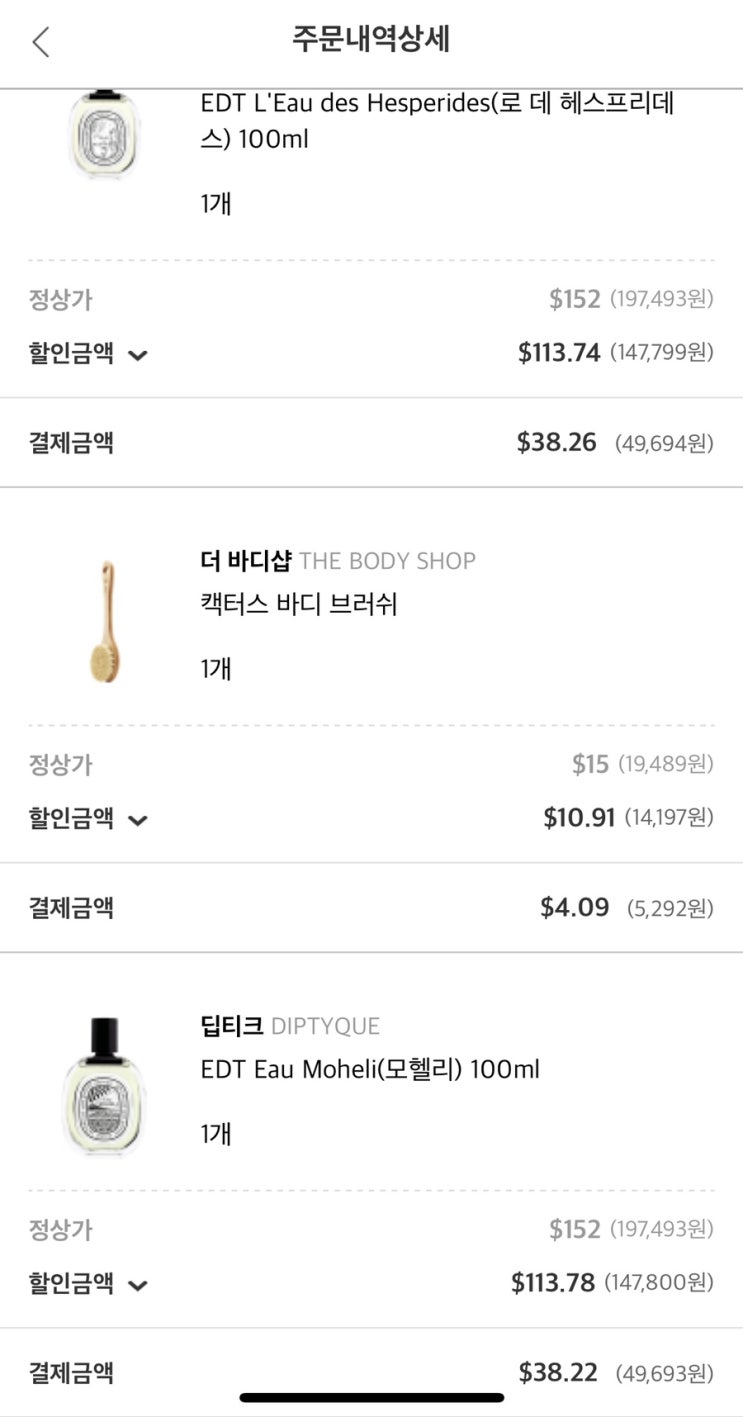Screen dimensions: 743x1417
Task: Tap the EDT L'Eau des Hesperides product title
Action: pos(436,120)
